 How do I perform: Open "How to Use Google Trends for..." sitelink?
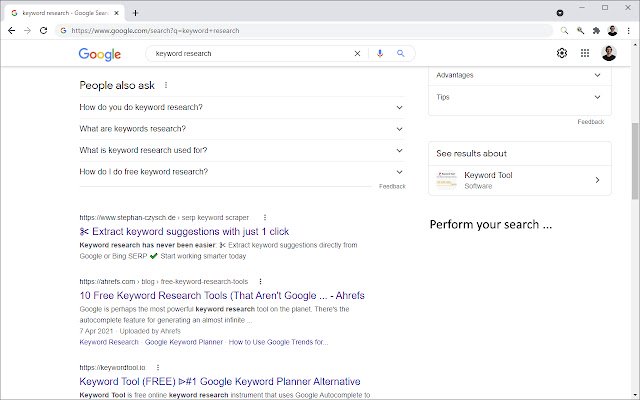(278, 342)
